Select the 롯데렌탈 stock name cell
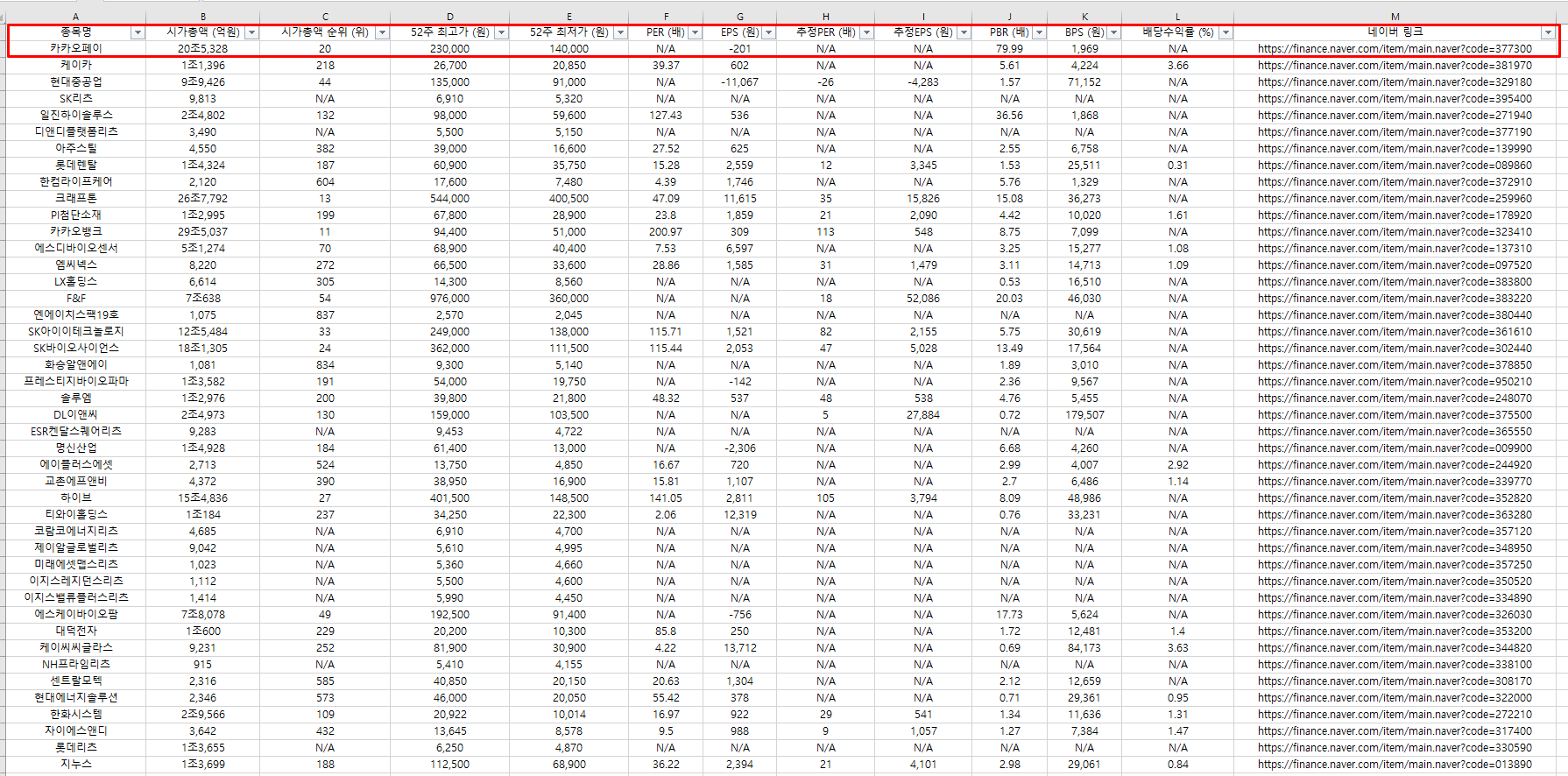Screen dimensions: 1568x776 pos(76,166)
